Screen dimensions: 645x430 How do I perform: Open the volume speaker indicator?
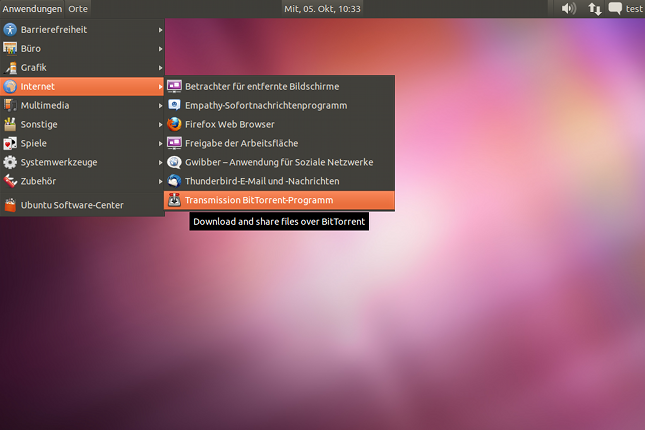[x=569, y=8]
